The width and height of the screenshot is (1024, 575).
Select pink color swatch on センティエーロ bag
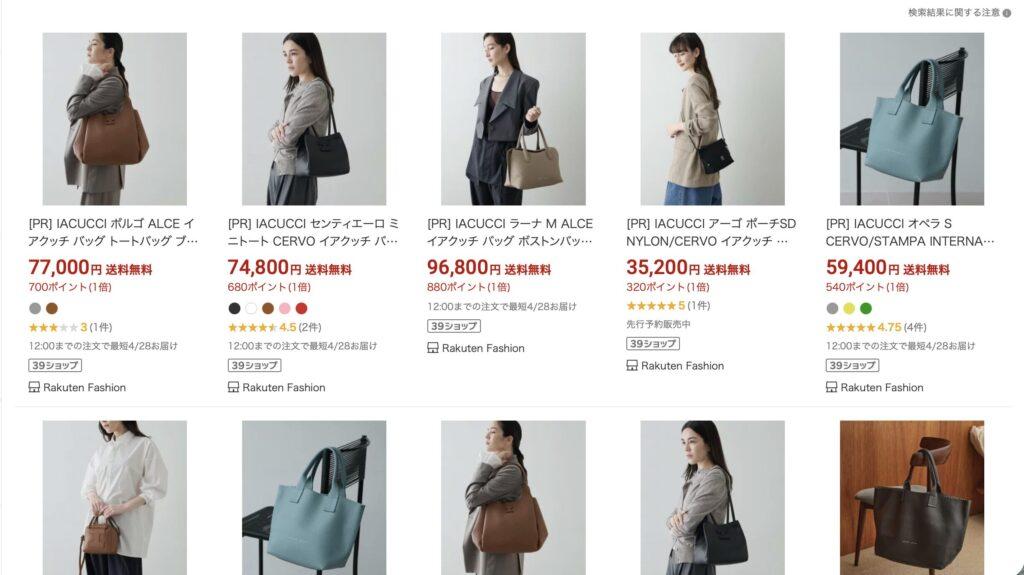click(285, 308)
